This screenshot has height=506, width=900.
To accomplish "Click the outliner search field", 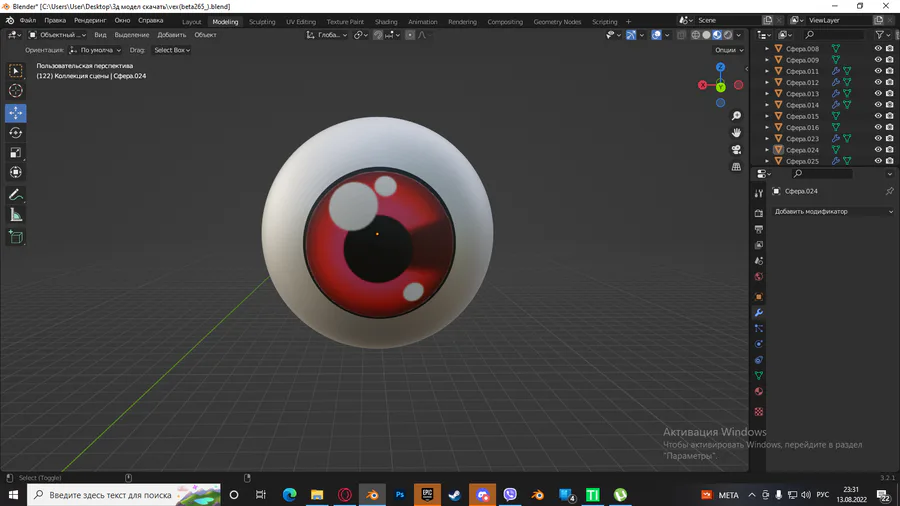I will coord(834,35).
